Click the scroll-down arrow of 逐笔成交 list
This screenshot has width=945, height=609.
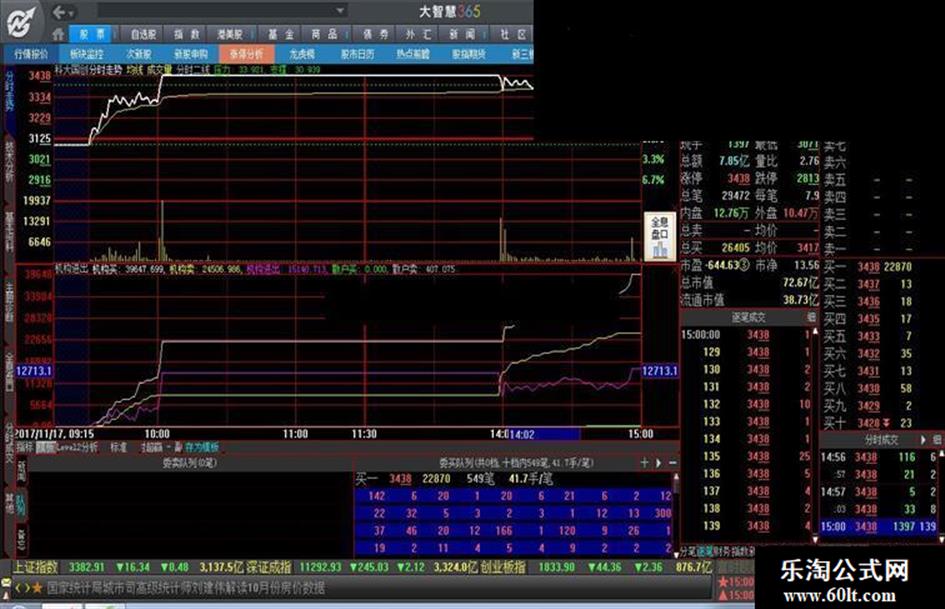(x=815, y=538)
